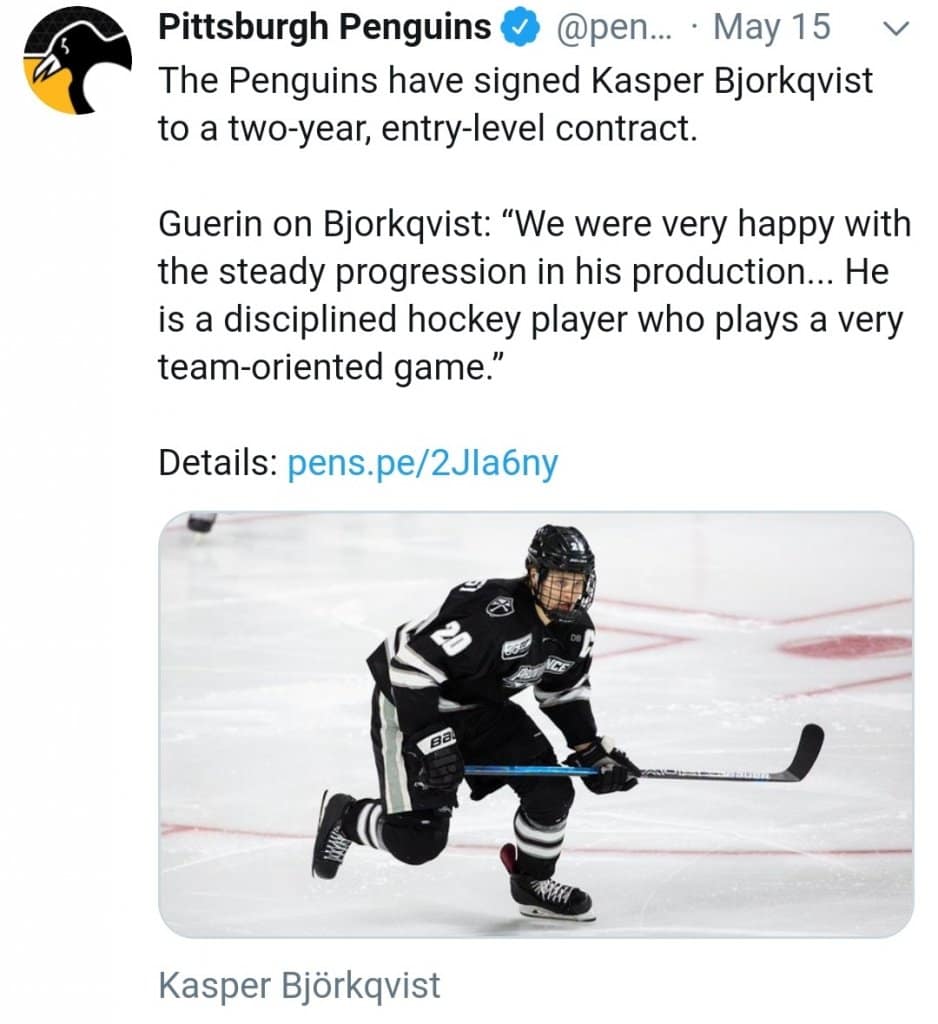Follow the pens.pe/2JIa6ny details link
Image resolution: width=938 pixels, height=1024 pixels.
[x=422, y=463]
